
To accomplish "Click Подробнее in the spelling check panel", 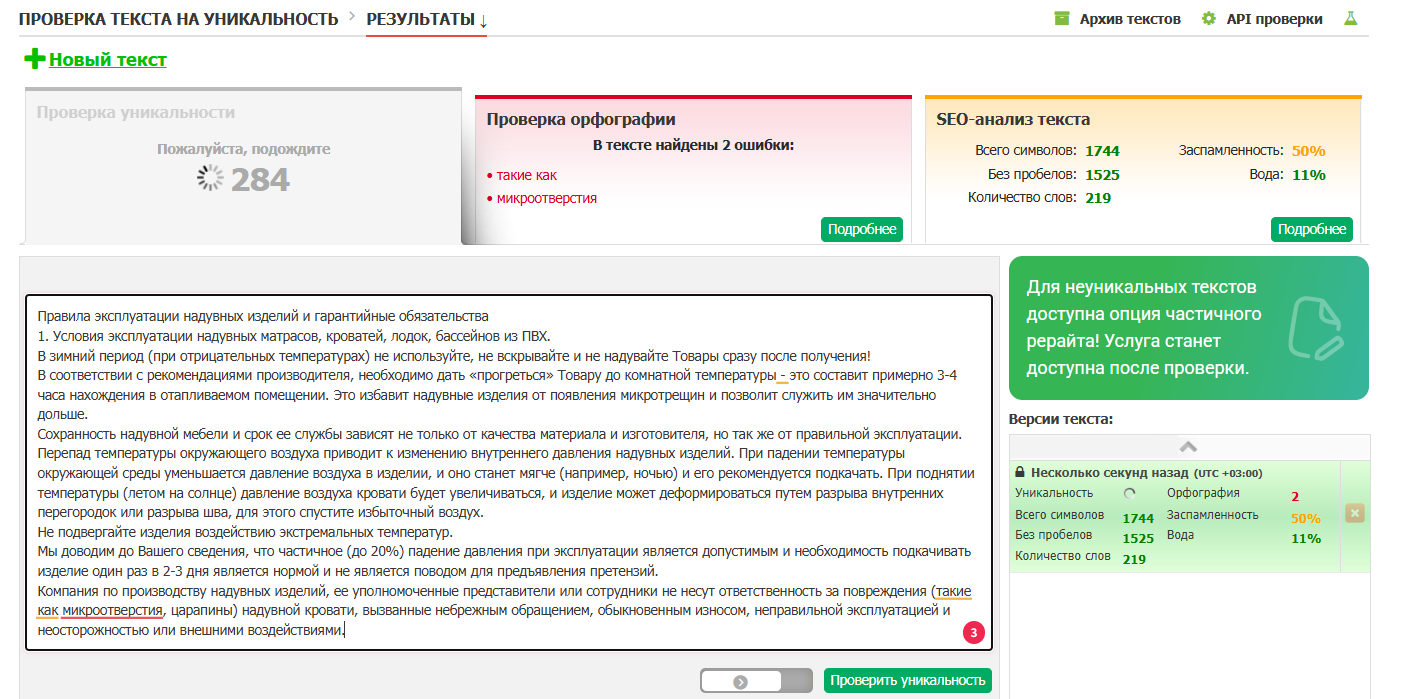I will pos(861,229).
